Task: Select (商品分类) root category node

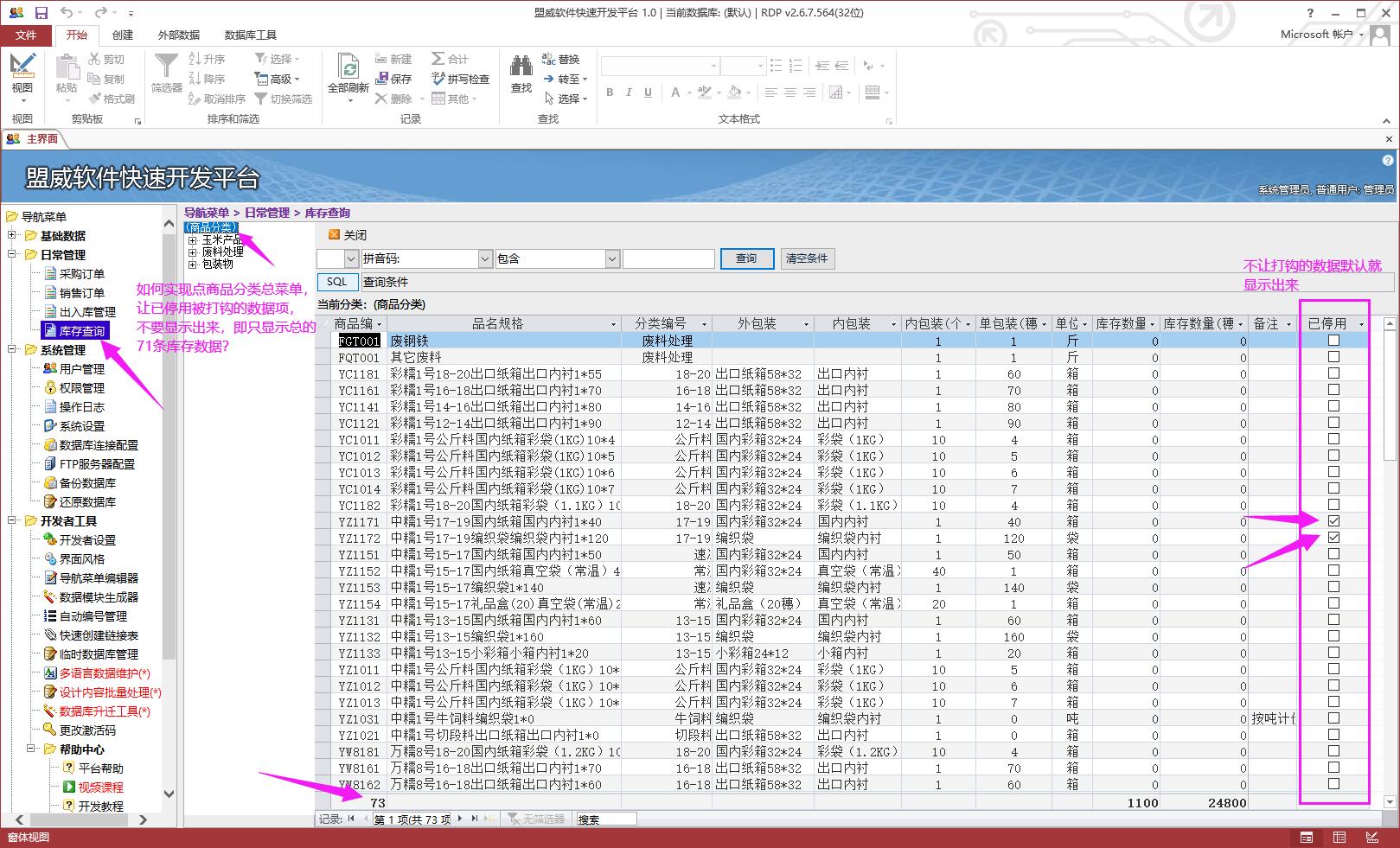Action: click(x=211, y=227)
